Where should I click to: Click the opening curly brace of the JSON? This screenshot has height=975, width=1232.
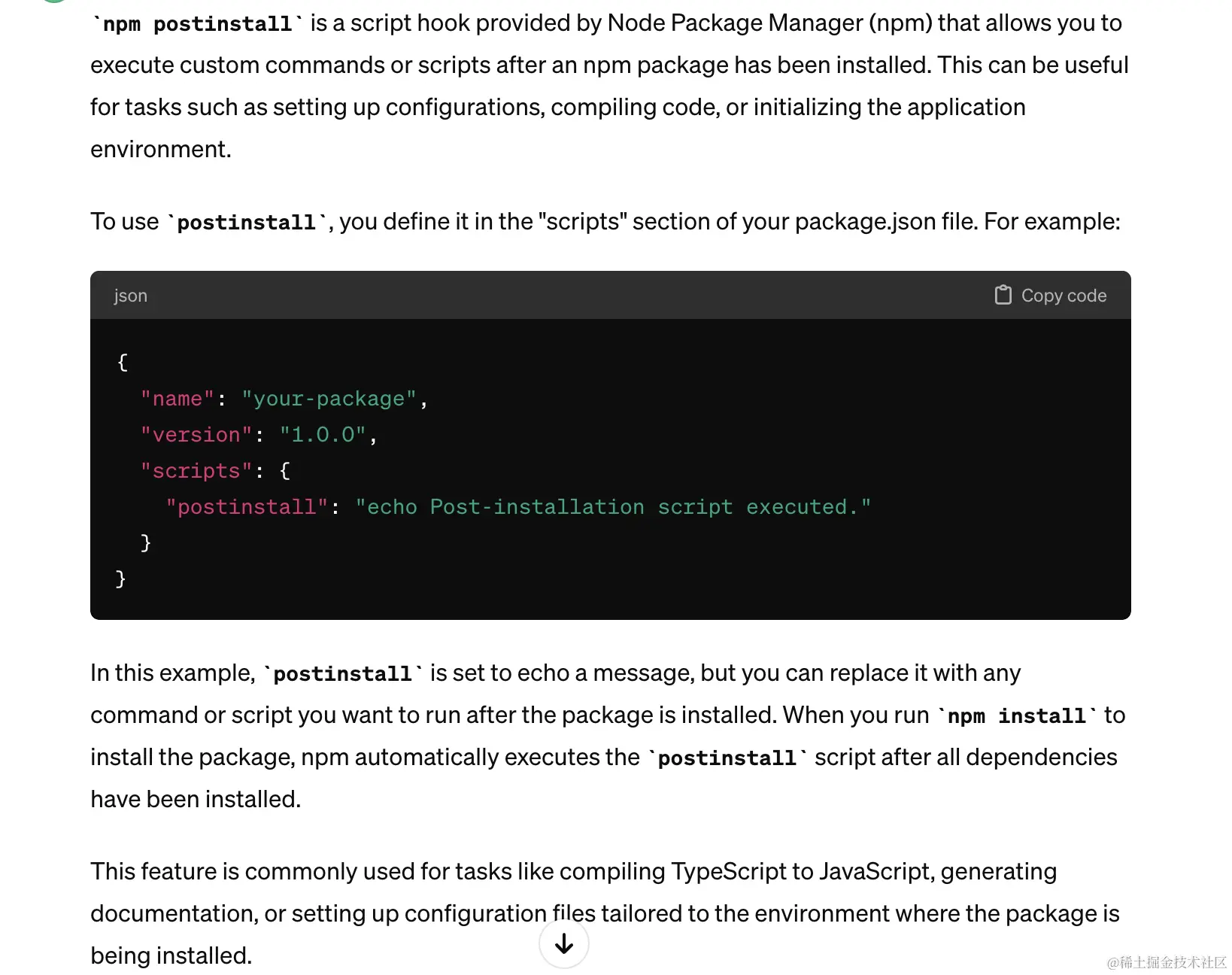pos(123,363)
